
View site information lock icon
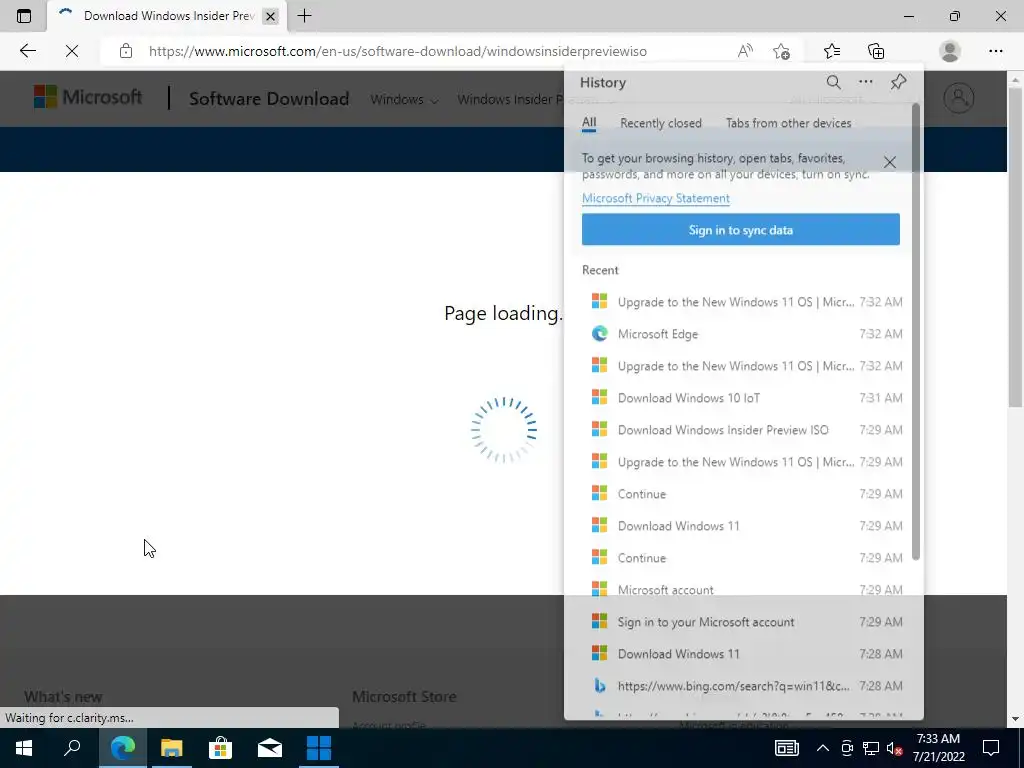tap(126, 51)
